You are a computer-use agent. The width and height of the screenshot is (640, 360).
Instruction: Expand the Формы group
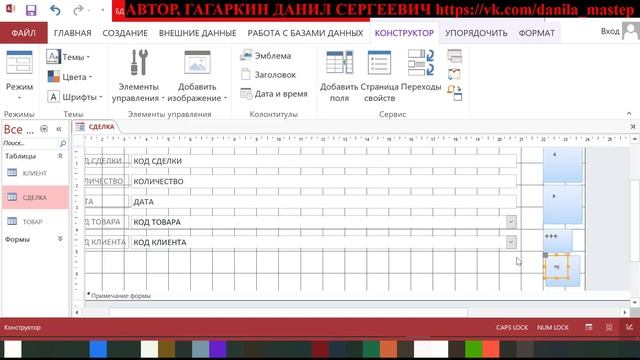60,239
